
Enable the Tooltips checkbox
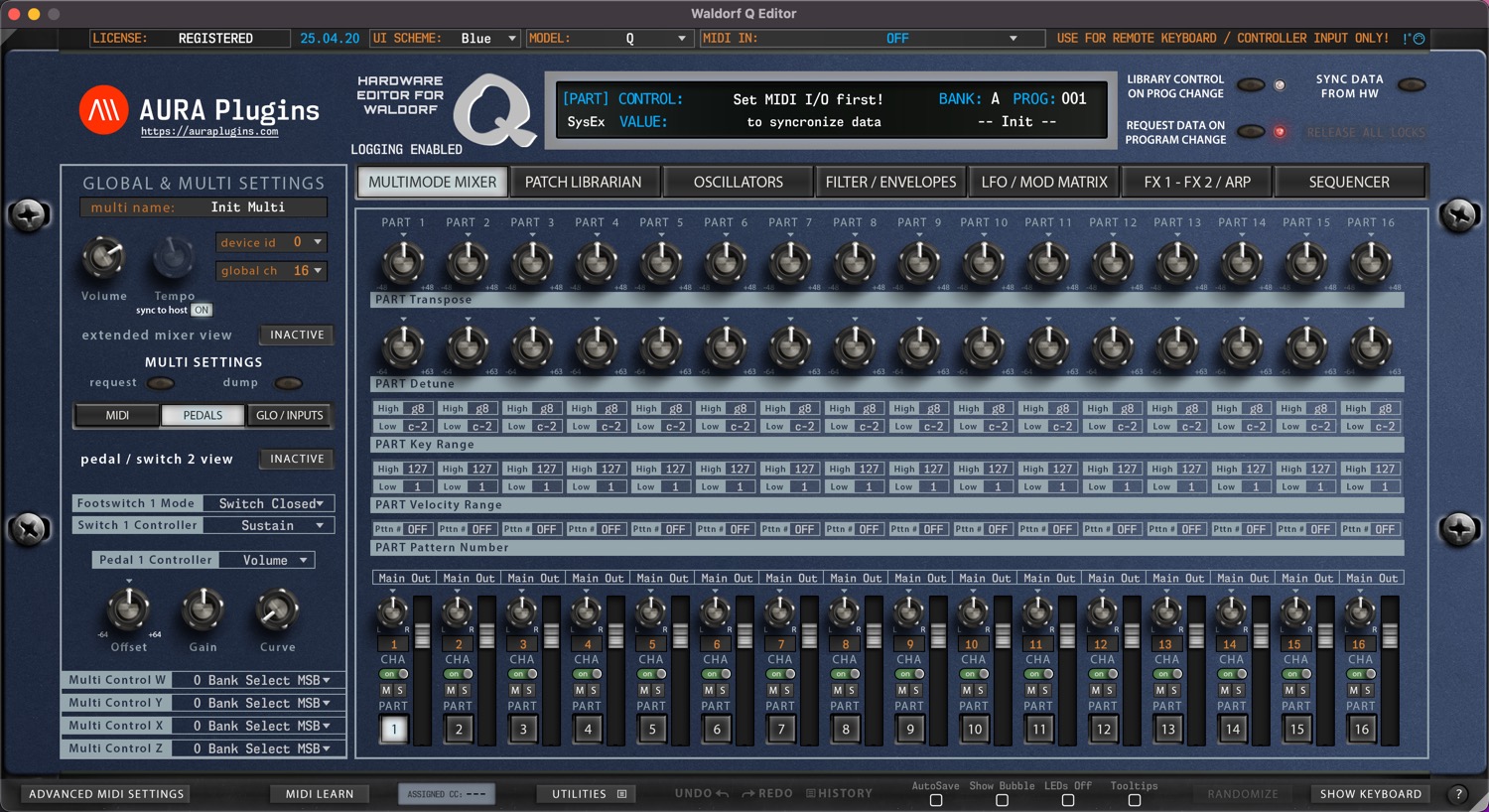pos(1135,800)
